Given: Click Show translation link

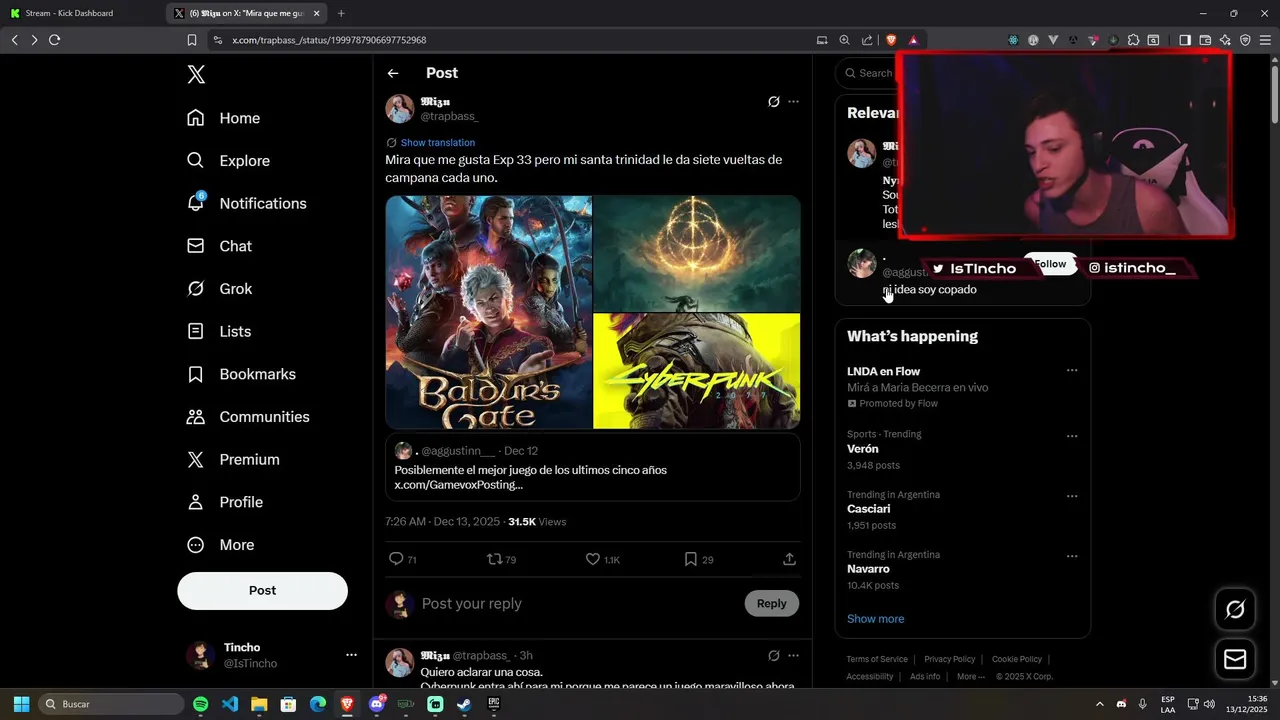Looking at the screenshot, I should (x=438, y=143).
